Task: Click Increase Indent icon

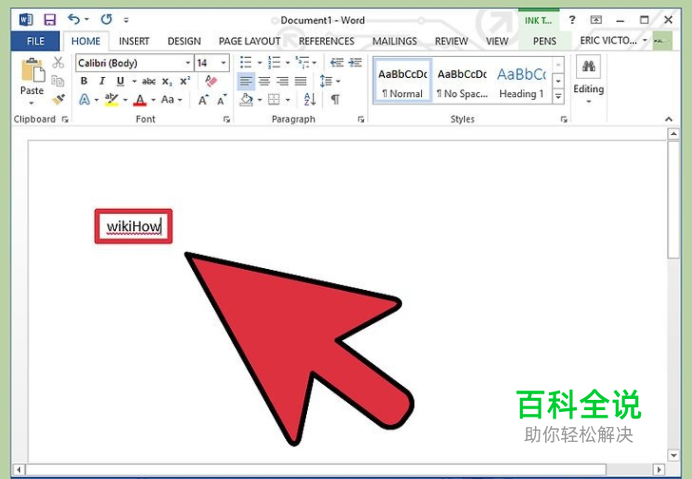Action: 355,63
